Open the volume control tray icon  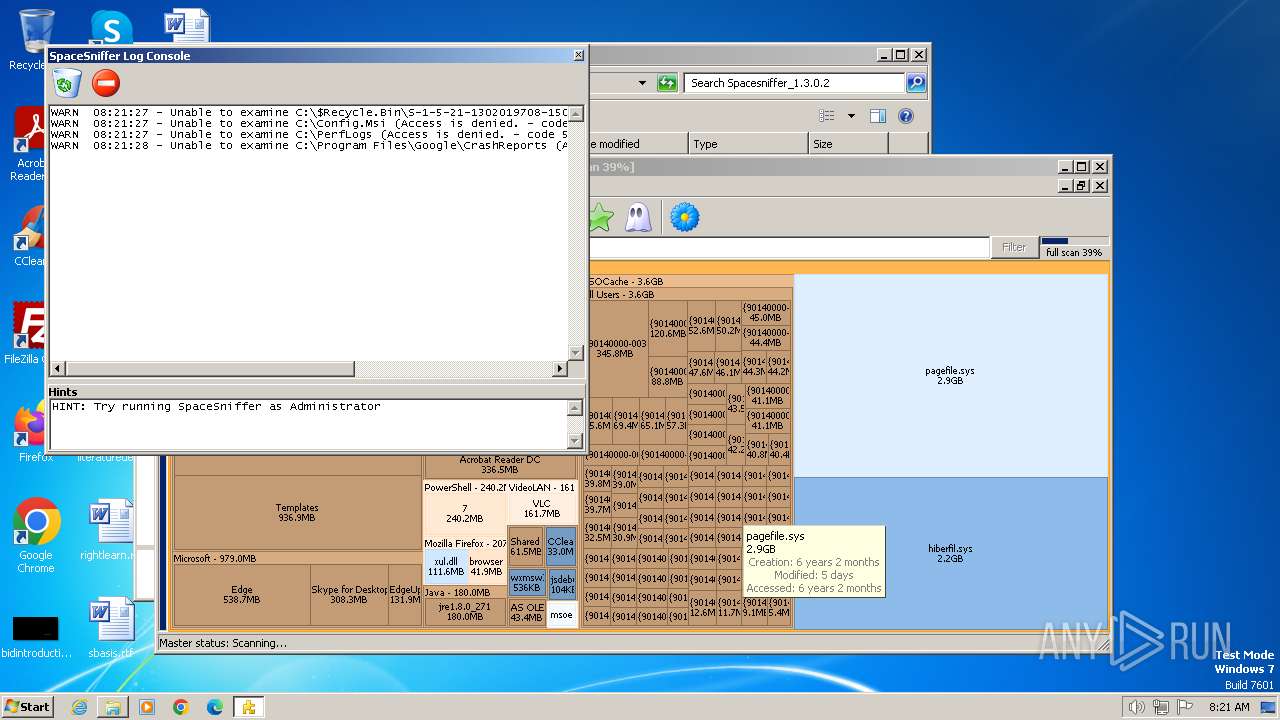click(x=1136, y=707)
